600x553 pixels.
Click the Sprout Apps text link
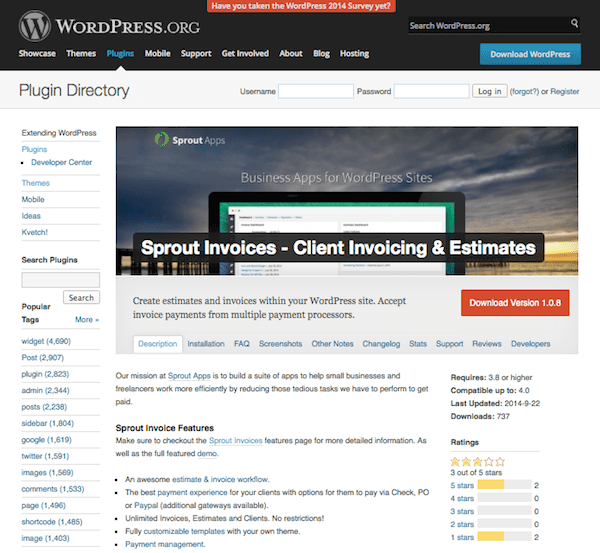tap(189, 376)
